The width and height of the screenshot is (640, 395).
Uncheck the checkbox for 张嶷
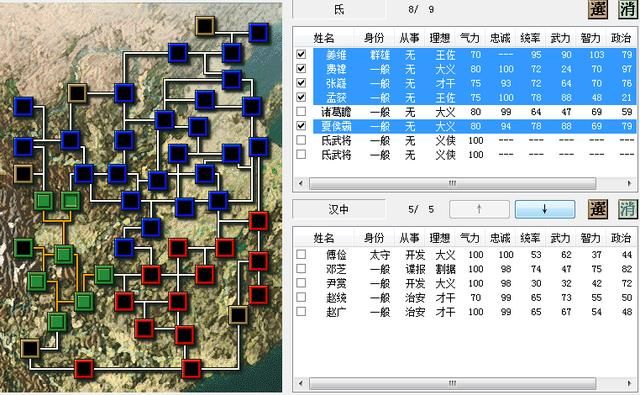click(301, 82)
